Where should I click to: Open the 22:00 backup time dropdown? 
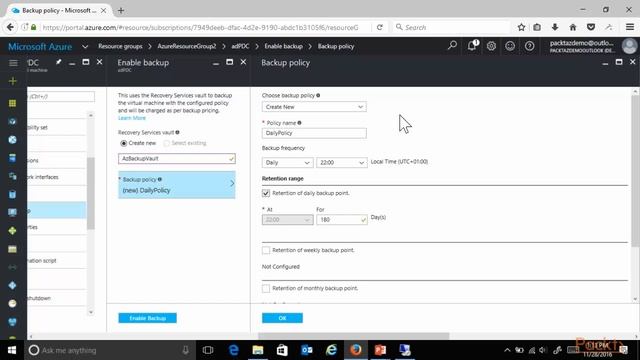(342, 162)
